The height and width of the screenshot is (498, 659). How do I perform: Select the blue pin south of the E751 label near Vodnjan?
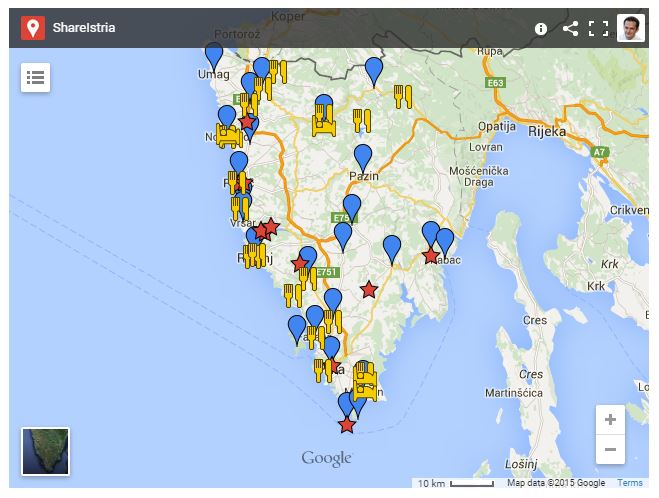[x=333, y=302]
